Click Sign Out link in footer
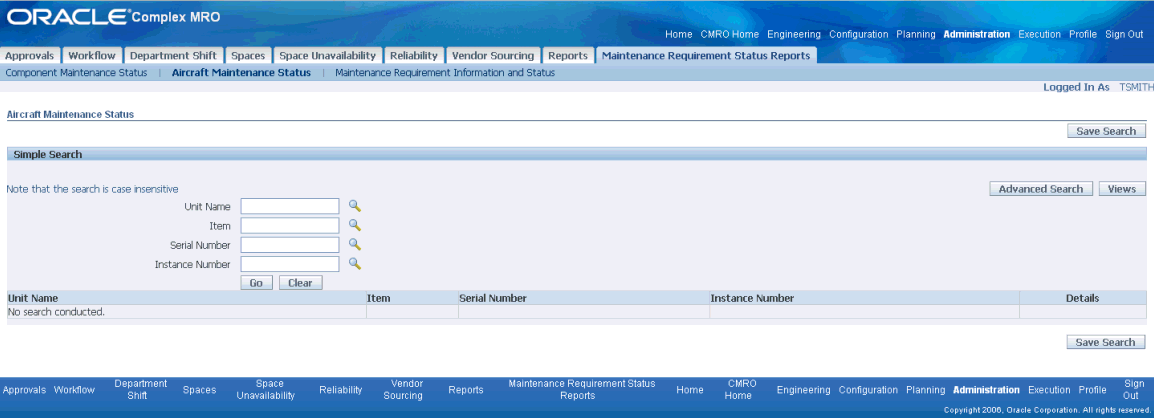Viewport: 1154px width, 418px height. pyautogui.click(x=1133, y=389)
